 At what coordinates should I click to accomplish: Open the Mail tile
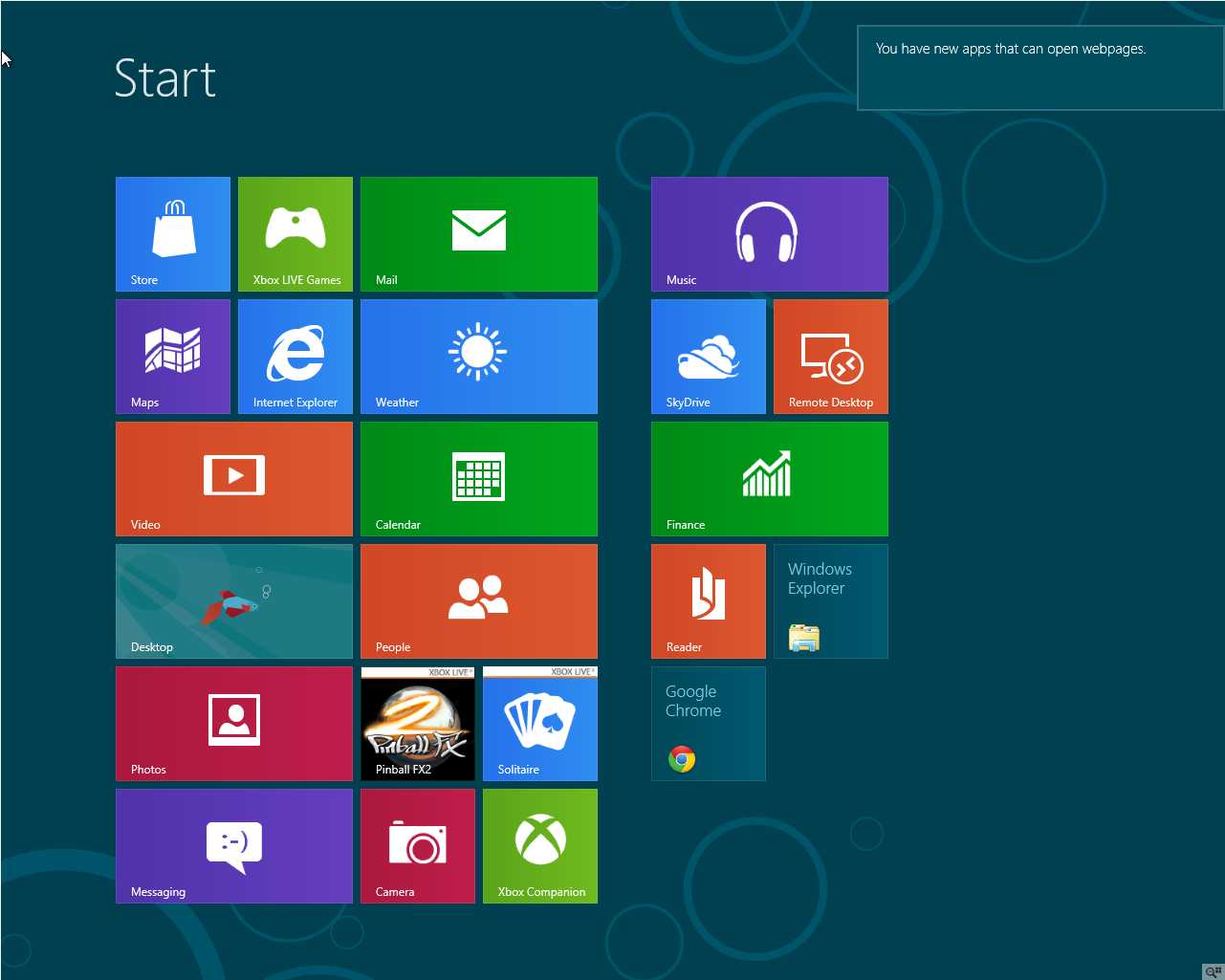[x=479, y=234]
